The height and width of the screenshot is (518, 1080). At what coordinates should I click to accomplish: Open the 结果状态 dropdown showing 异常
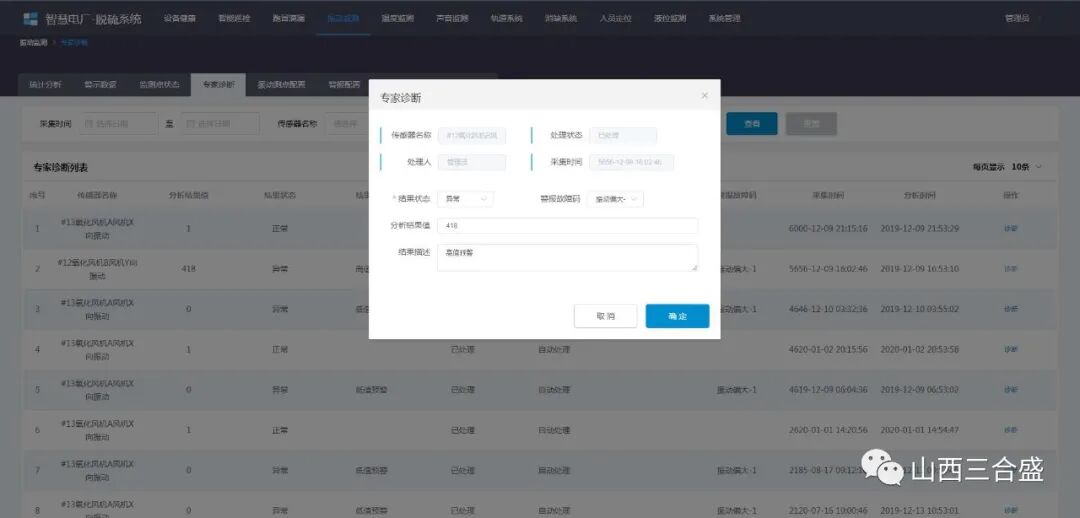point(466,198)
